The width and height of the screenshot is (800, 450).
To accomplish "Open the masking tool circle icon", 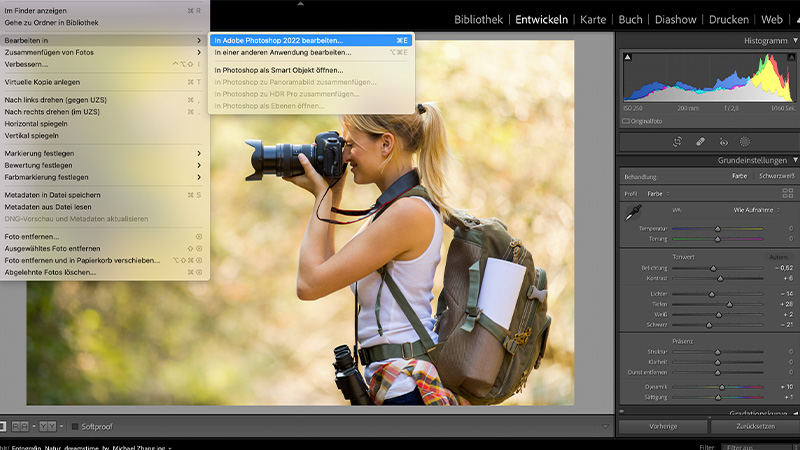I will (x=745, y=142).
